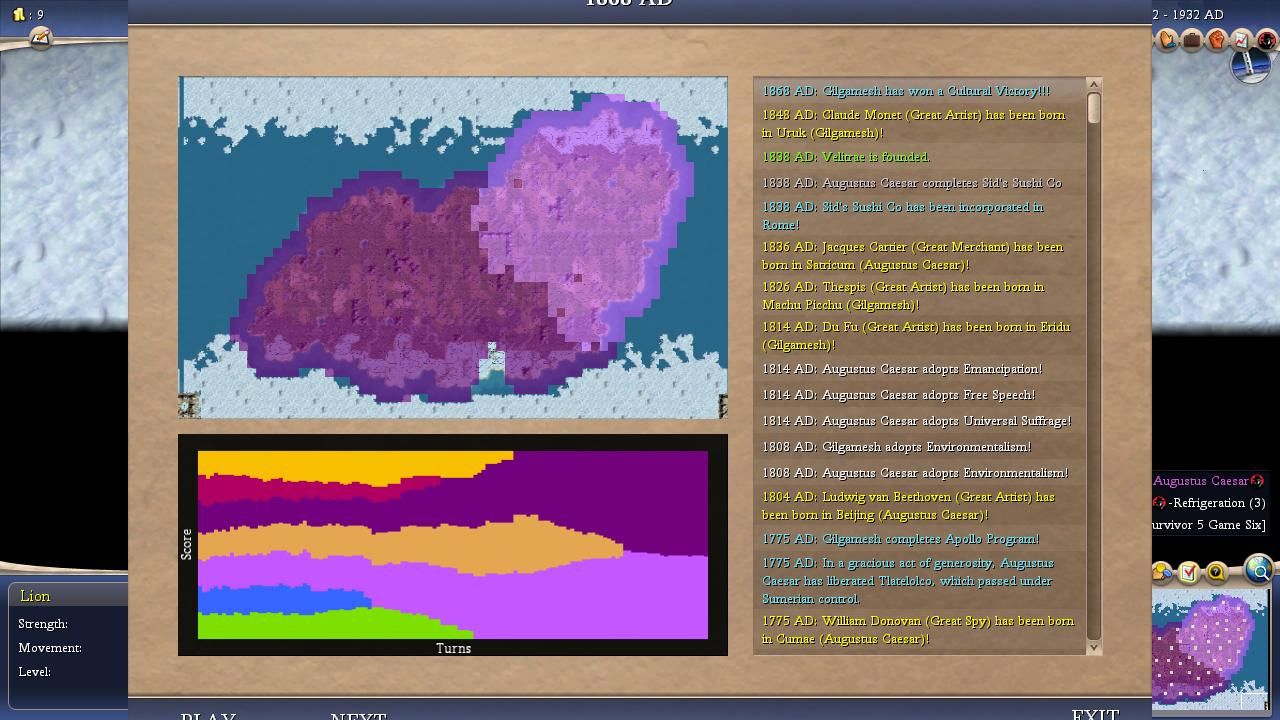Open the praying hands religion advisor

click(1167, 40)
